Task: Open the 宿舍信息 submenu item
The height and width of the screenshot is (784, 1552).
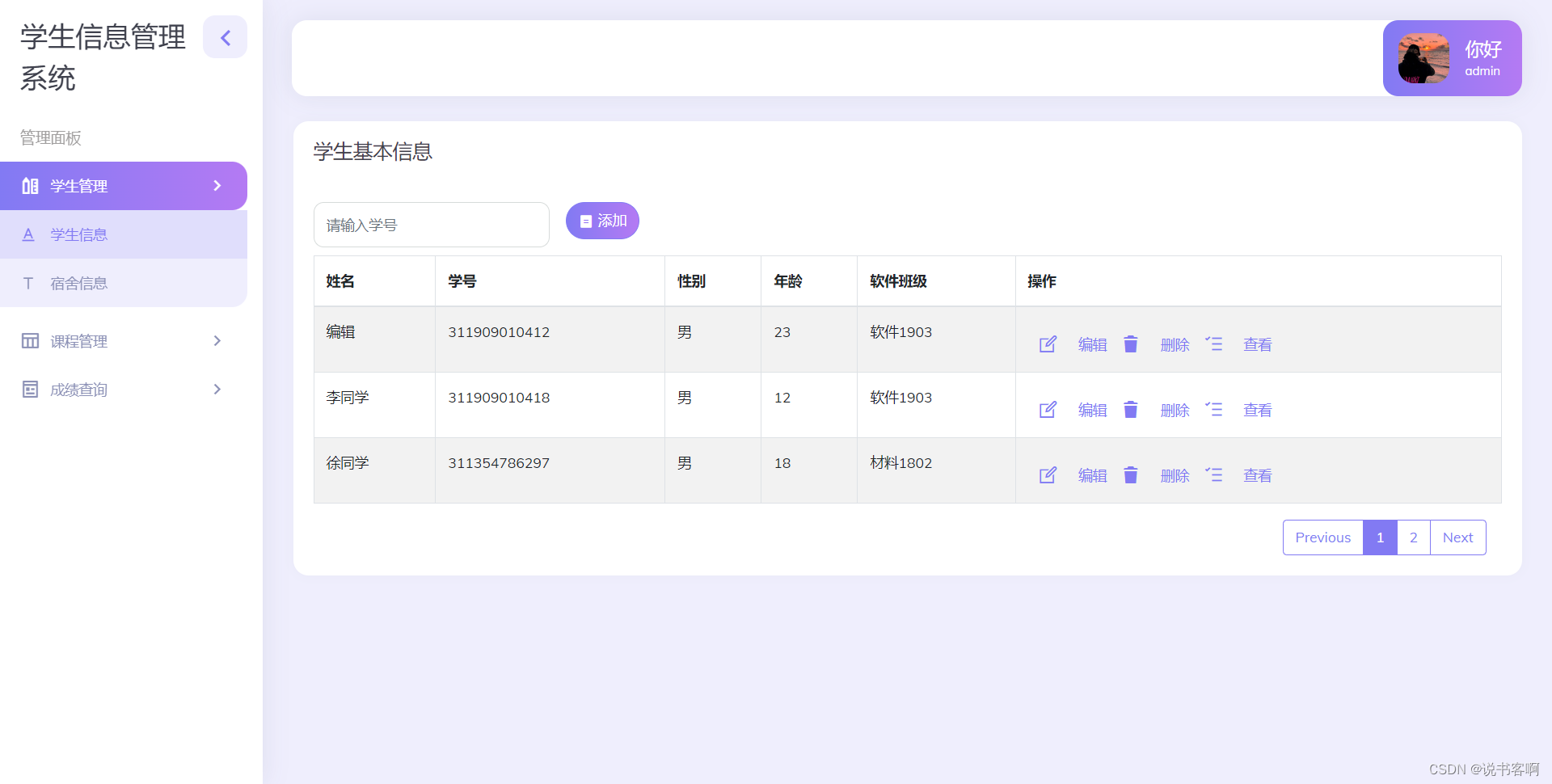Action: tap(124, 283)
